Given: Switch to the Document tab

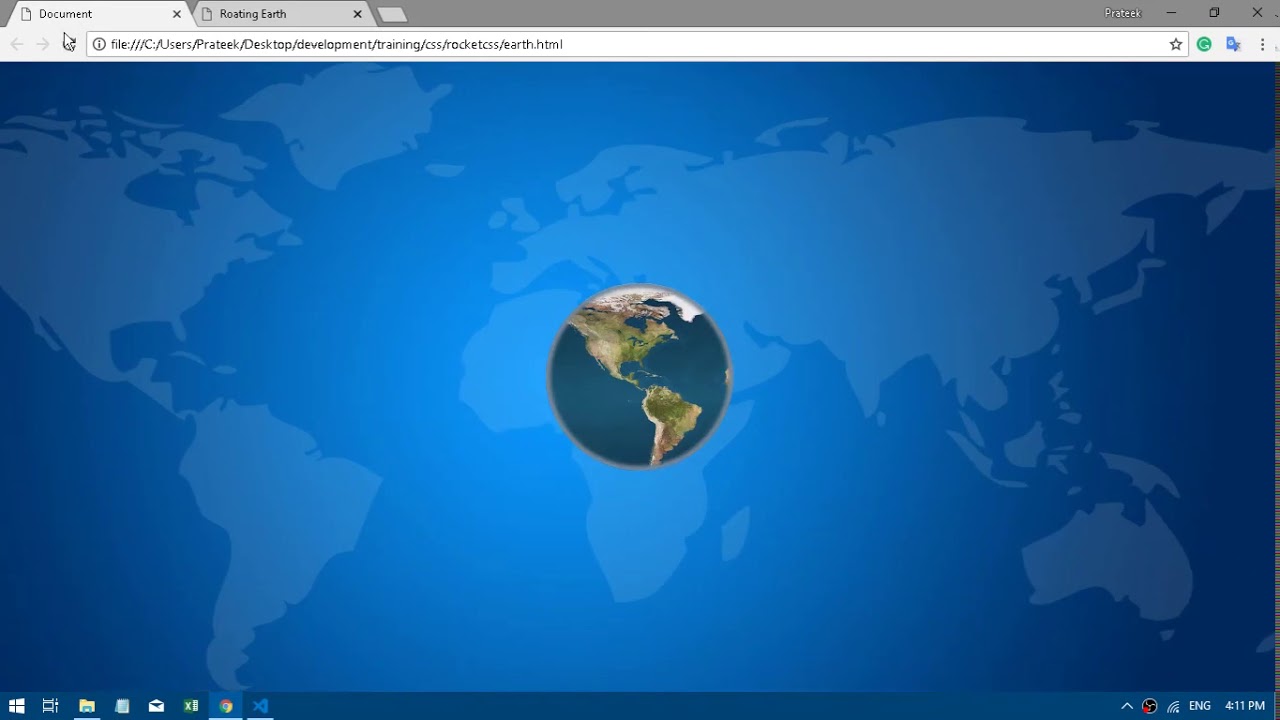Looking at the screenshot, I should tap(100, 14).
